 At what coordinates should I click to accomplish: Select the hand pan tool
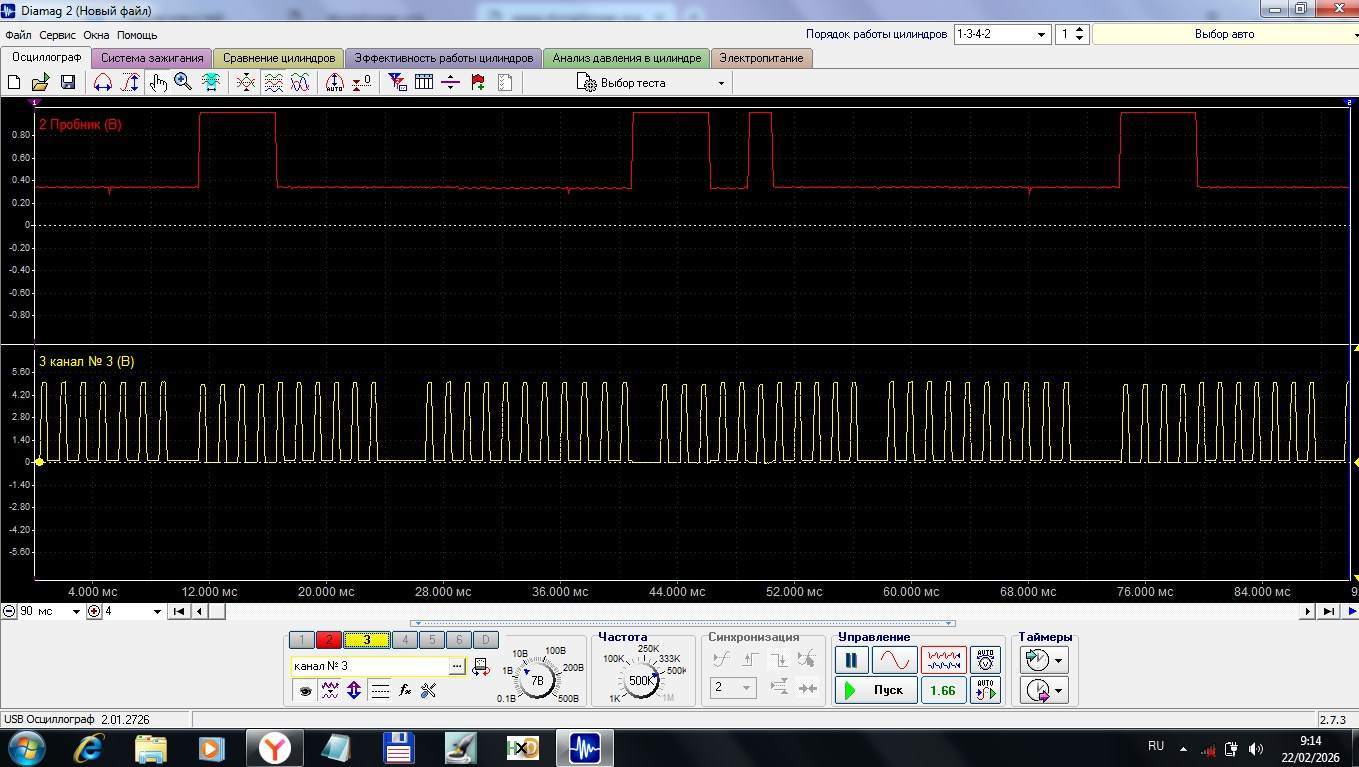pyautogui.click(x=158, y=83)
